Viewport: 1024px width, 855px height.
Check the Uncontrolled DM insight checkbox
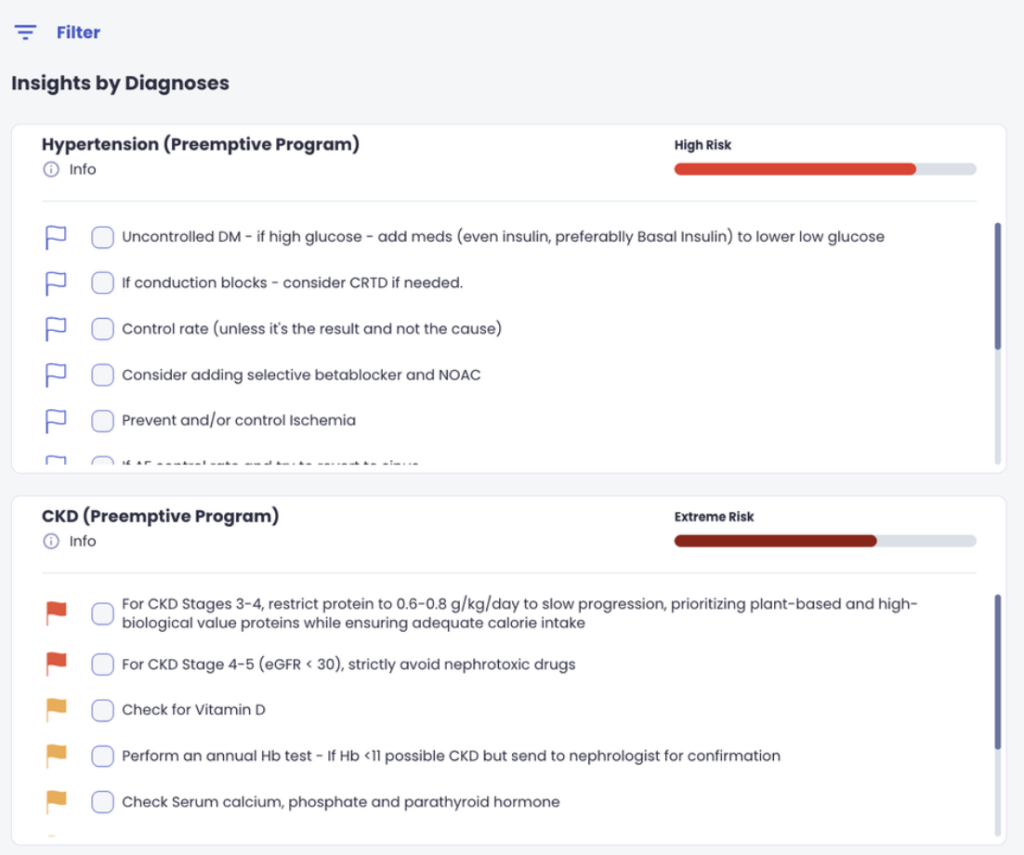click(103, 237)
